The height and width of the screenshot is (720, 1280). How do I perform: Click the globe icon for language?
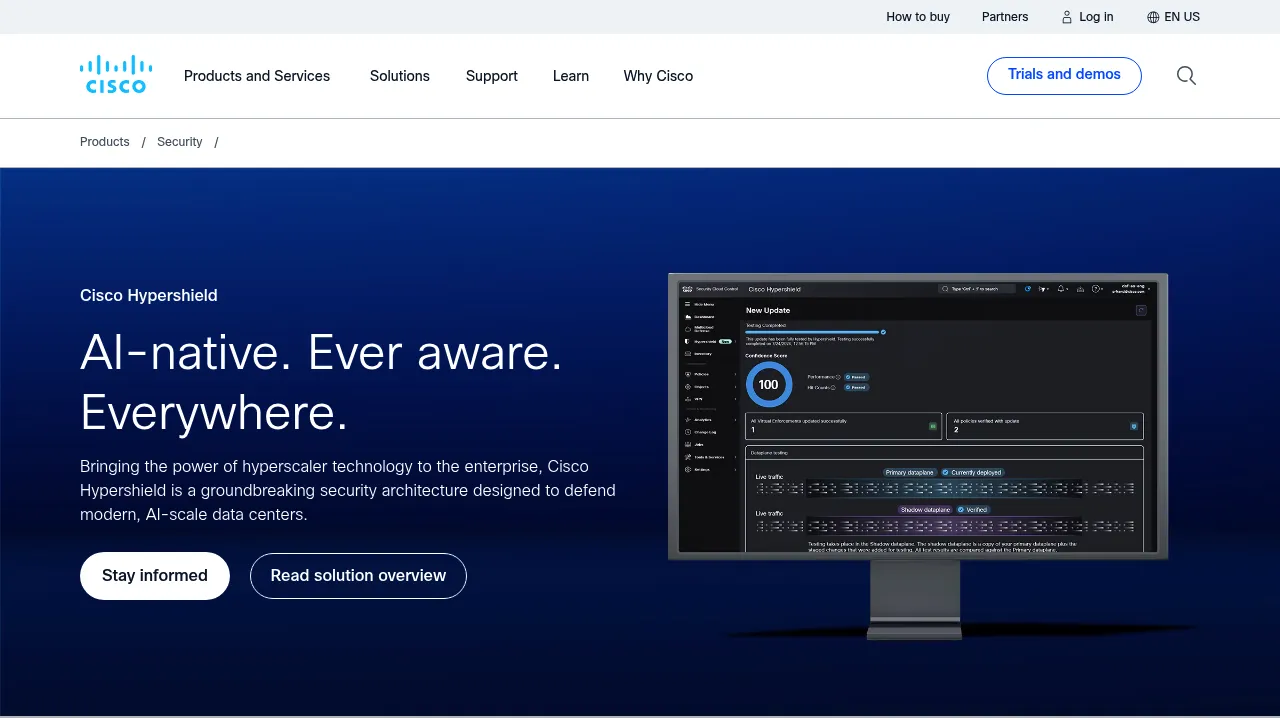(x=1153, y=17)
